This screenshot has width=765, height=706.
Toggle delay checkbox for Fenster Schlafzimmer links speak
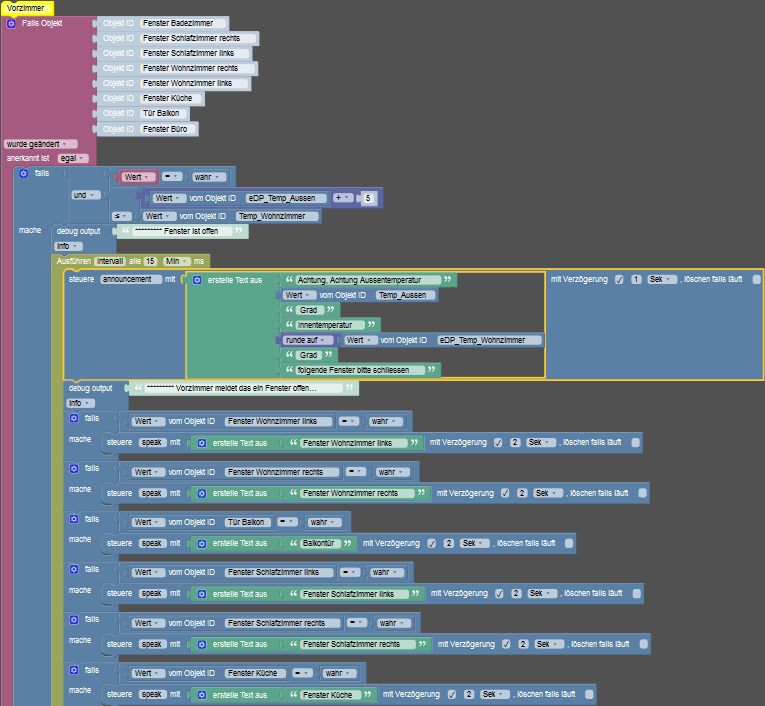pyautogui.click(x=499, y=593)
